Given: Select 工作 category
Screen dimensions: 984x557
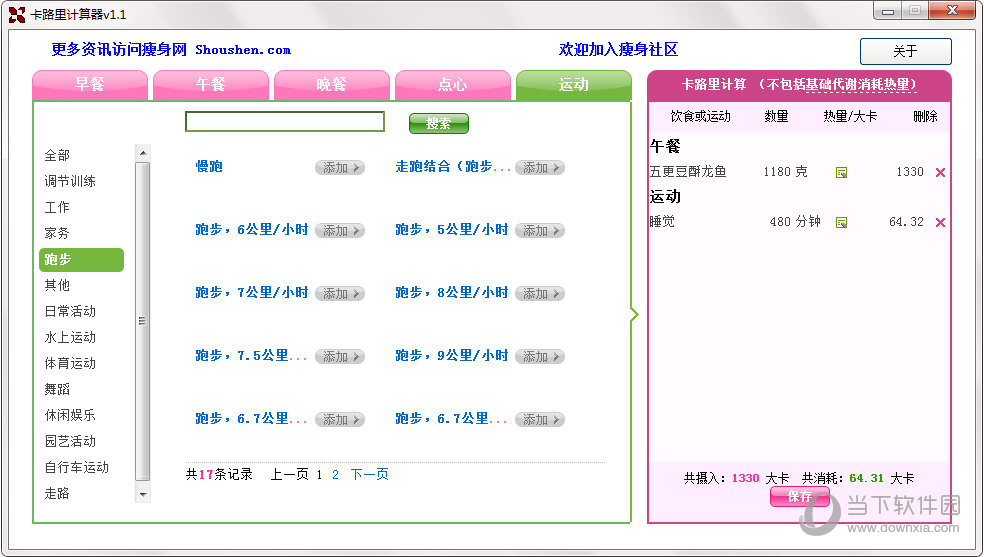Looking at the screenshot, I should click(x=57, y=207).
